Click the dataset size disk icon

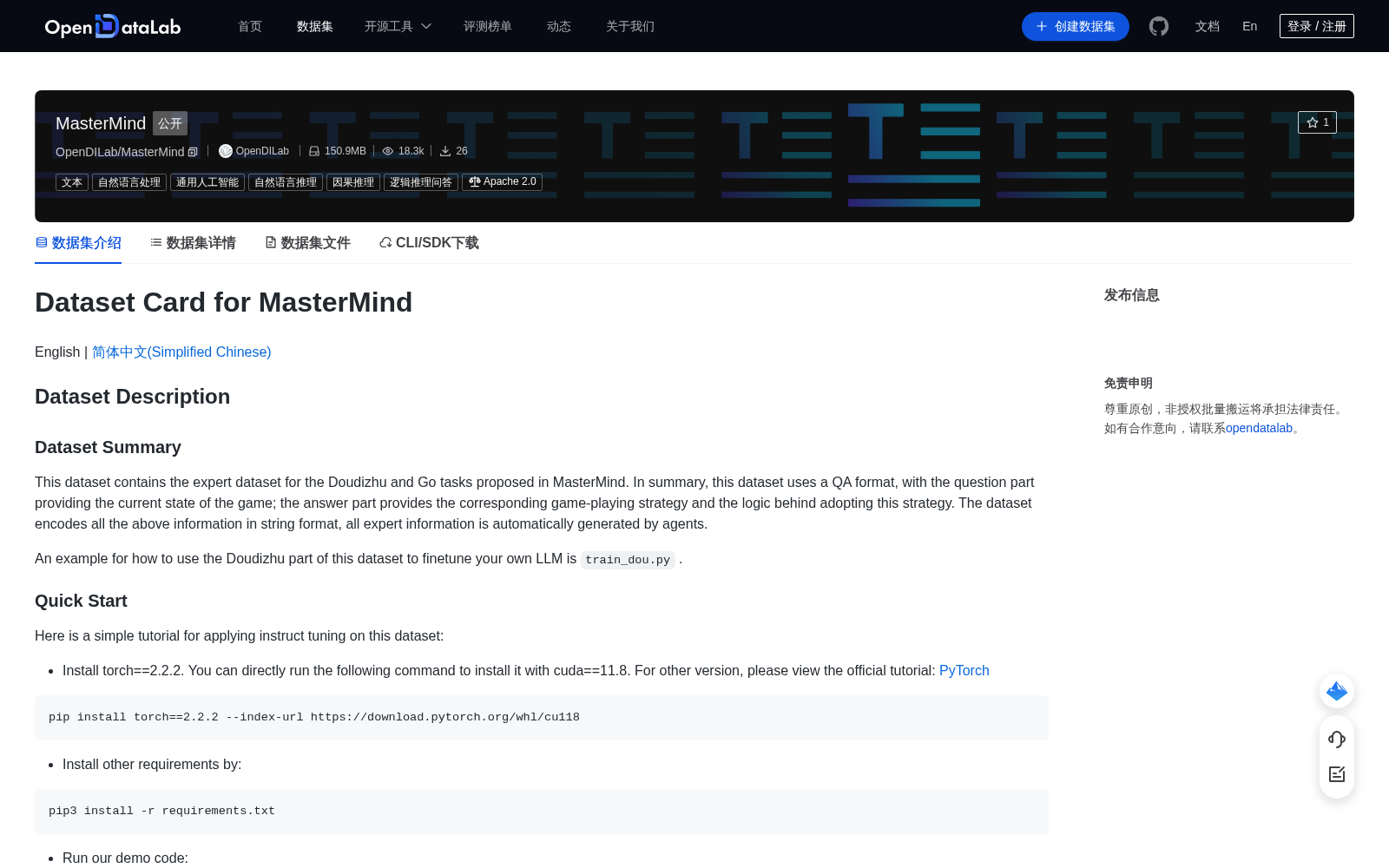pyautogui.click(x=314, y=151)
